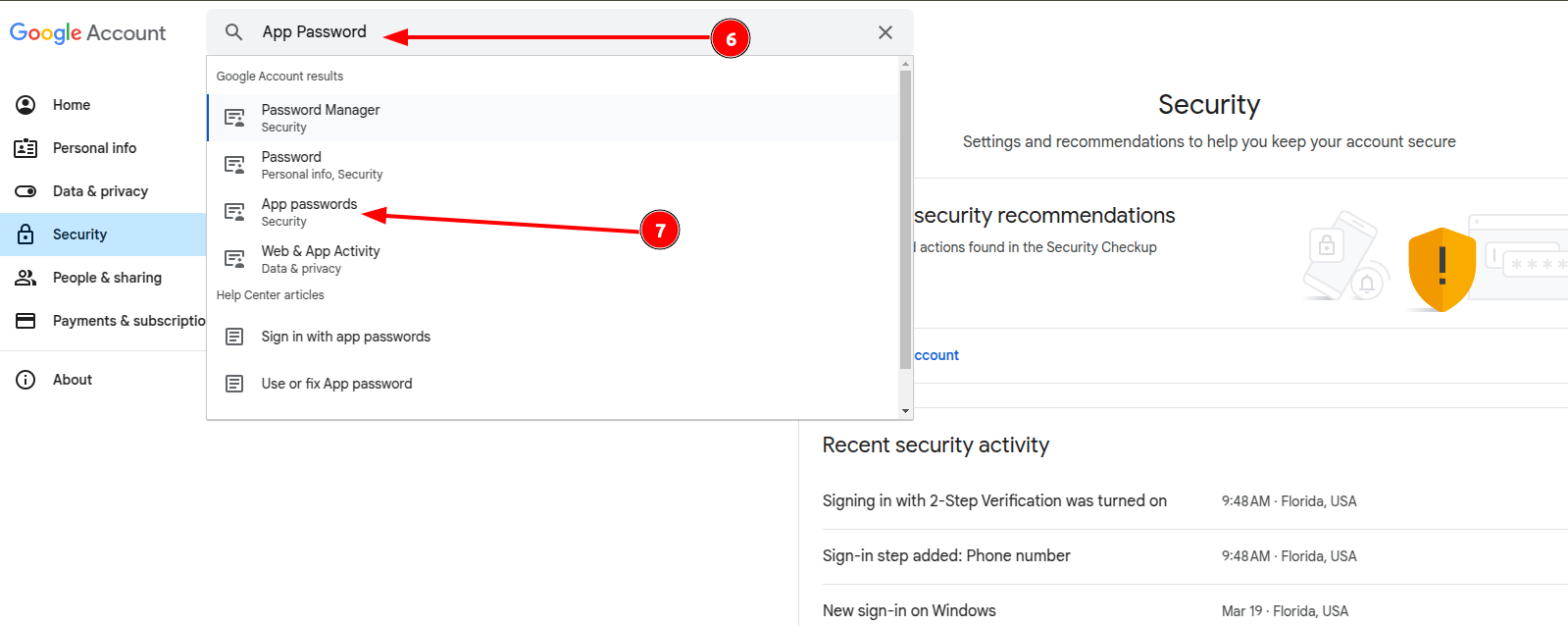Screen dimensions: 1568x626
Task: Click the search magnifier icon
Action: (x=233, y=32)
